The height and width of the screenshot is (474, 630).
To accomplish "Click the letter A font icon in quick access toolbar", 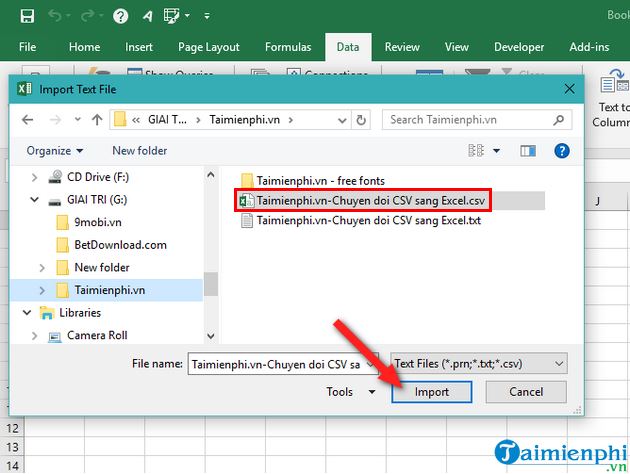I will 147,16.
